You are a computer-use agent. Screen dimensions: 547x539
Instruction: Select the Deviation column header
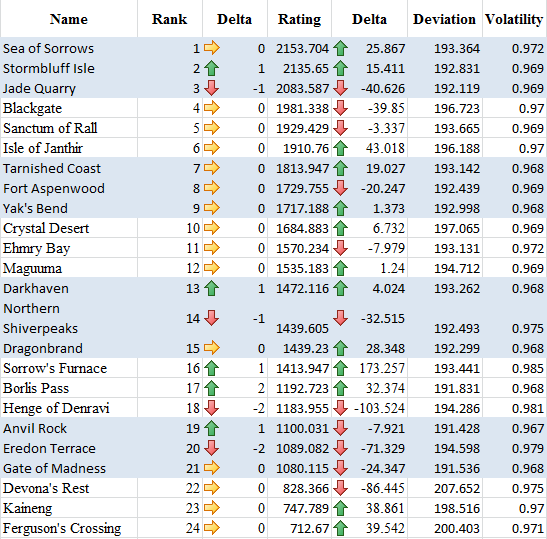444,19
